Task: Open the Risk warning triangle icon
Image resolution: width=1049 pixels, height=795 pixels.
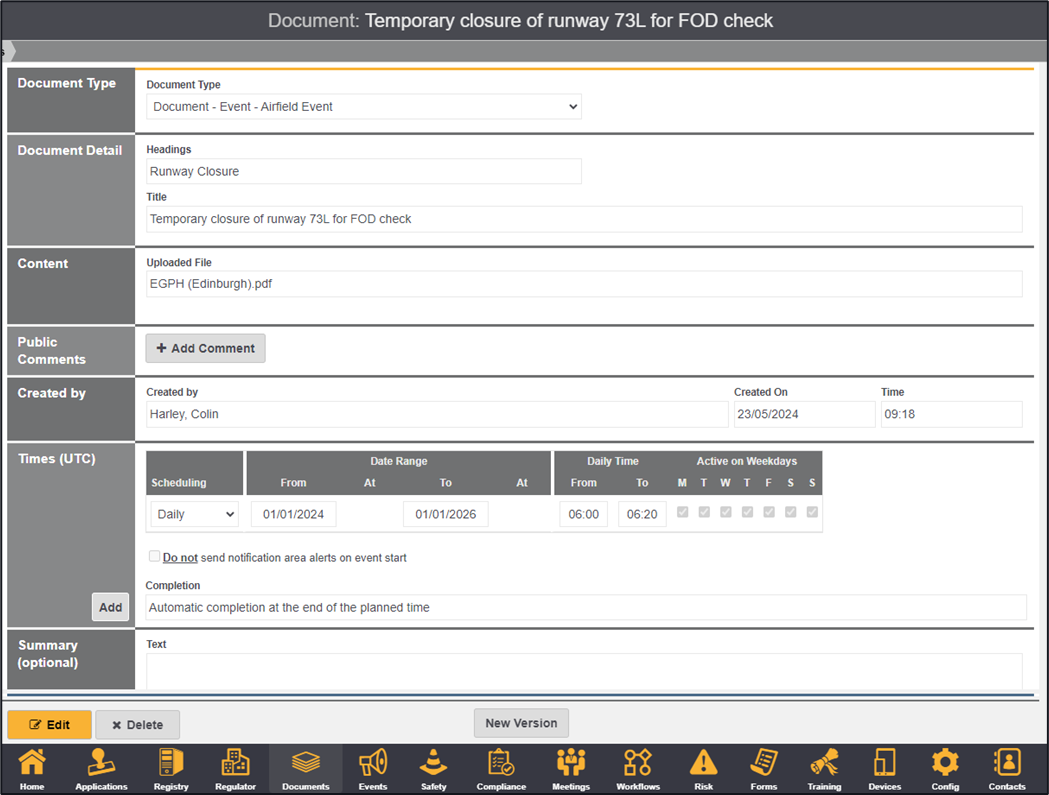Action: (703, 768)
